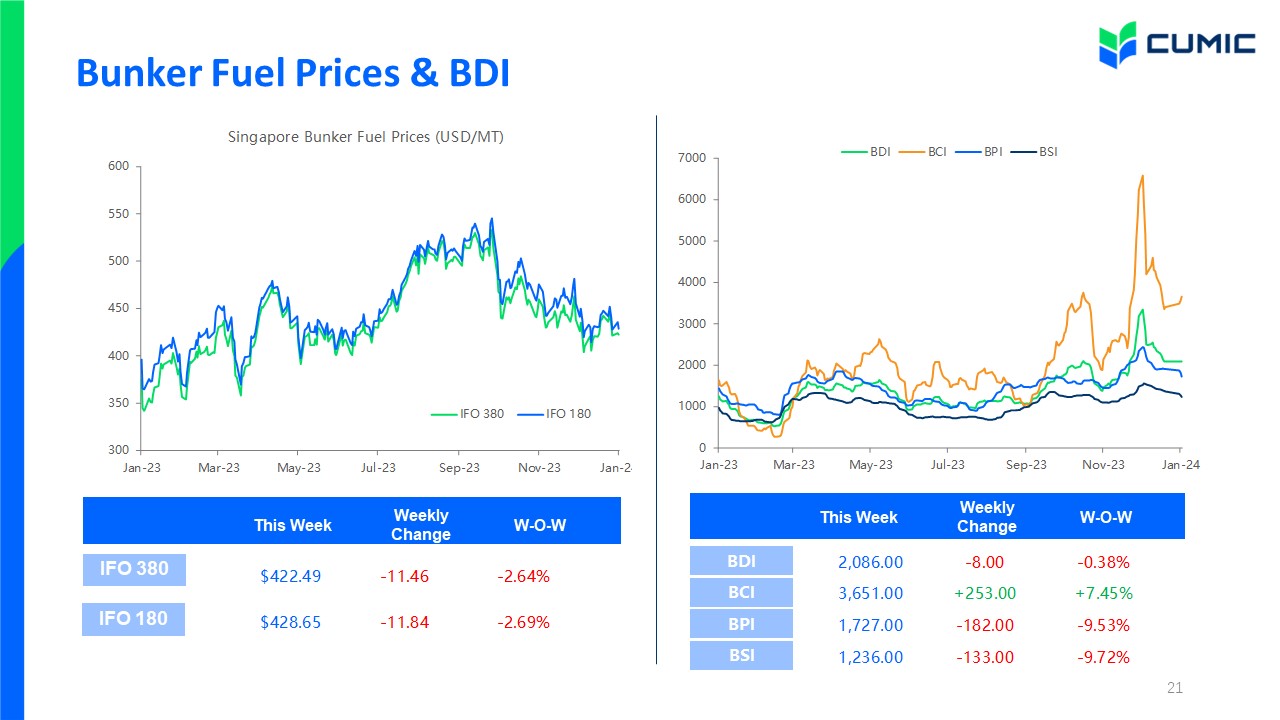Click the Weekly Change header in bunker table
Viewport: 1280px width, 720px height.
(421, 525)
